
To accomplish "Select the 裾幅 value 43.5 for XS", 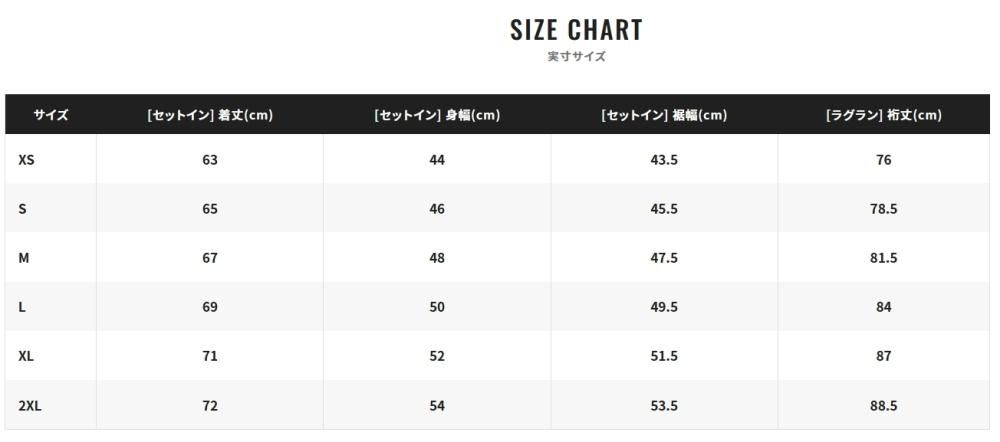I will tap(664, 160).
